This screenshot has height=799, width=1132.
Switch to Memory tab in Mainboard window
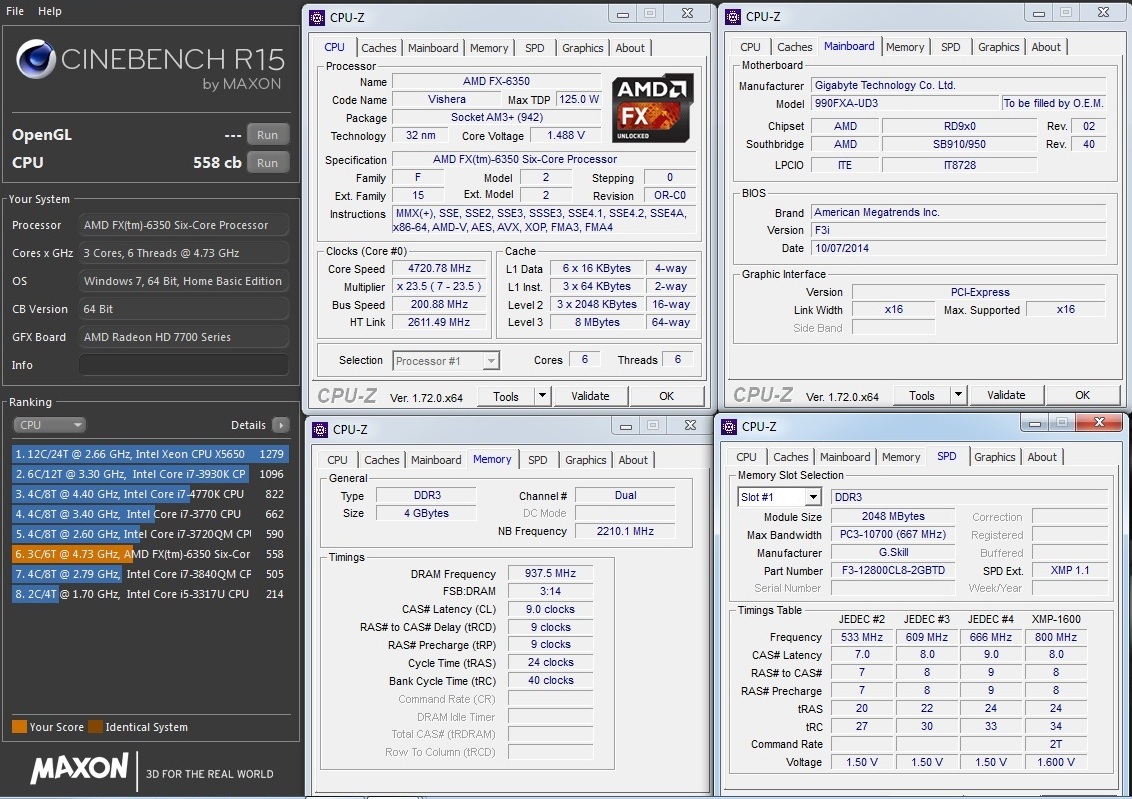coord(905,47)
